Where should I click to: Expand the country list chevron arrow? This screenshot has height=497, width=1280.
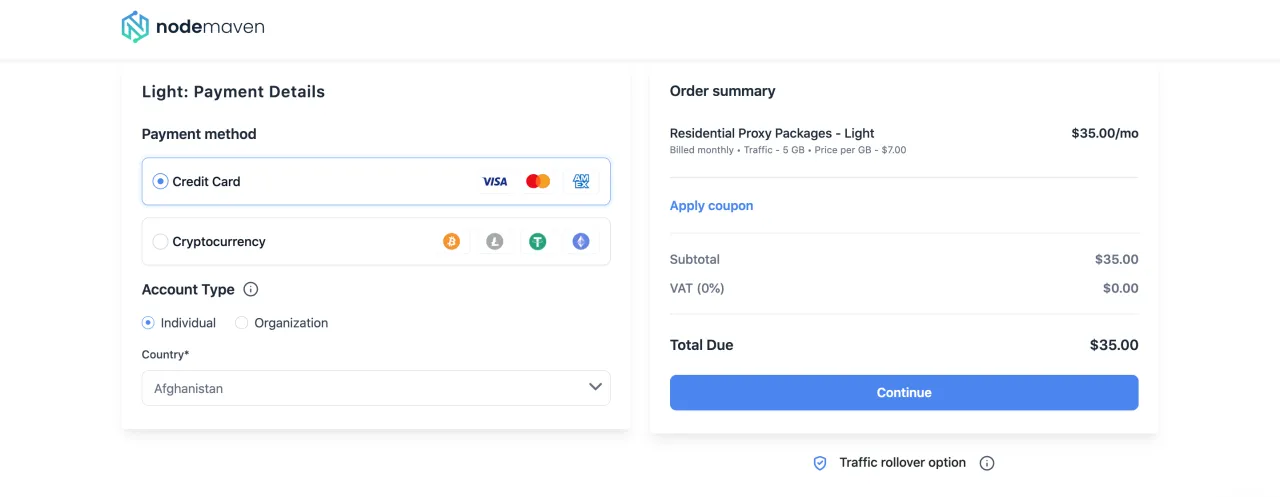click(x=595, y=387)
